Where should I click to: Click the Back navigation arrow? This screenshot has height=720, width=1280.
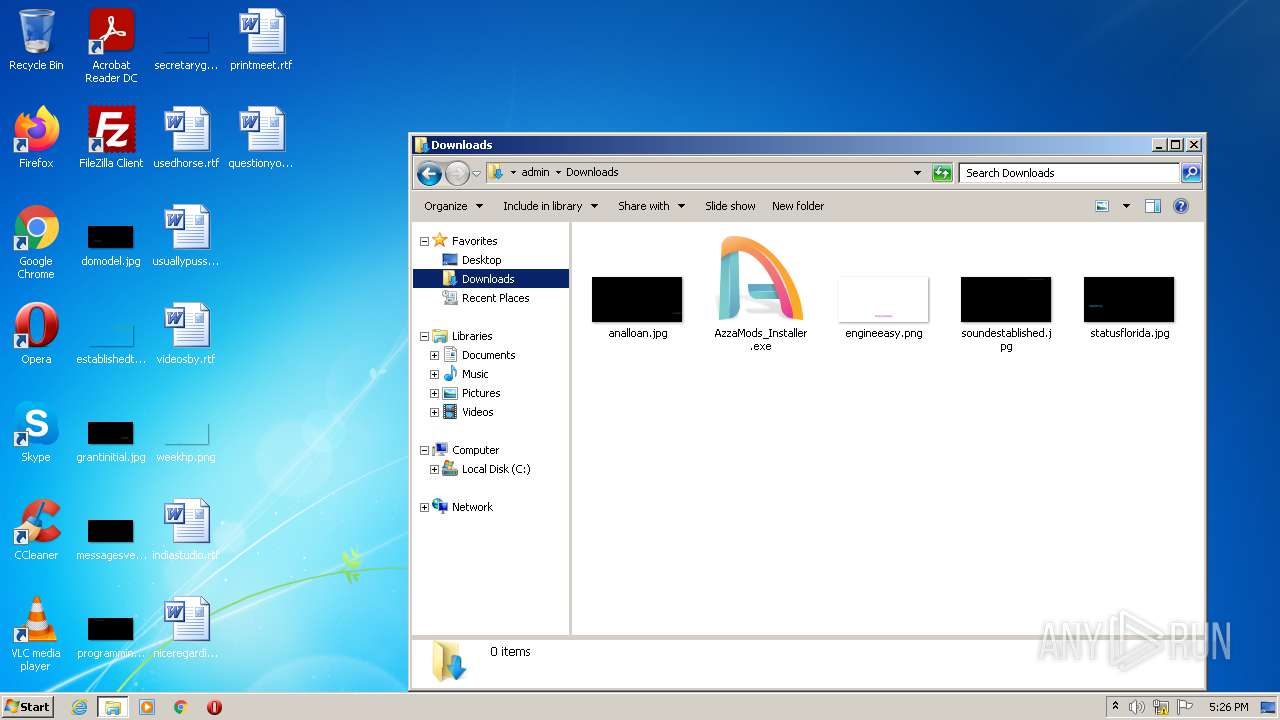pyautogui.click(x=430, y=173)
